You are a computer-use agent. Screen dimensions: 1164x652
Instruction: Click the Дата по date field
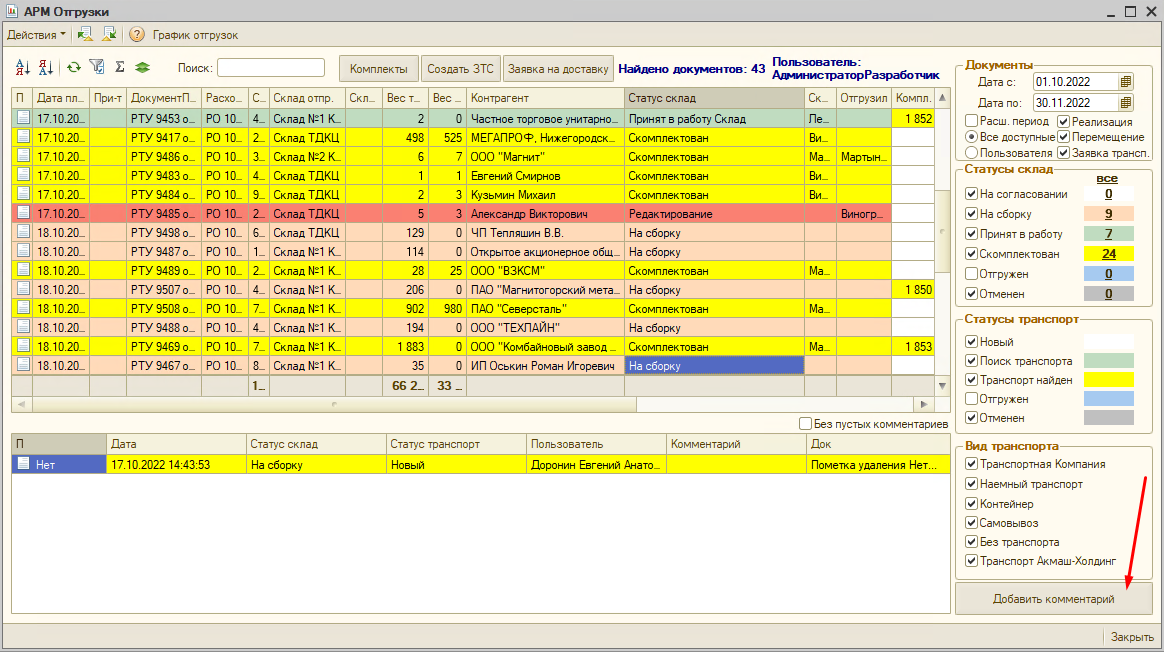(x=1076, y=102)
